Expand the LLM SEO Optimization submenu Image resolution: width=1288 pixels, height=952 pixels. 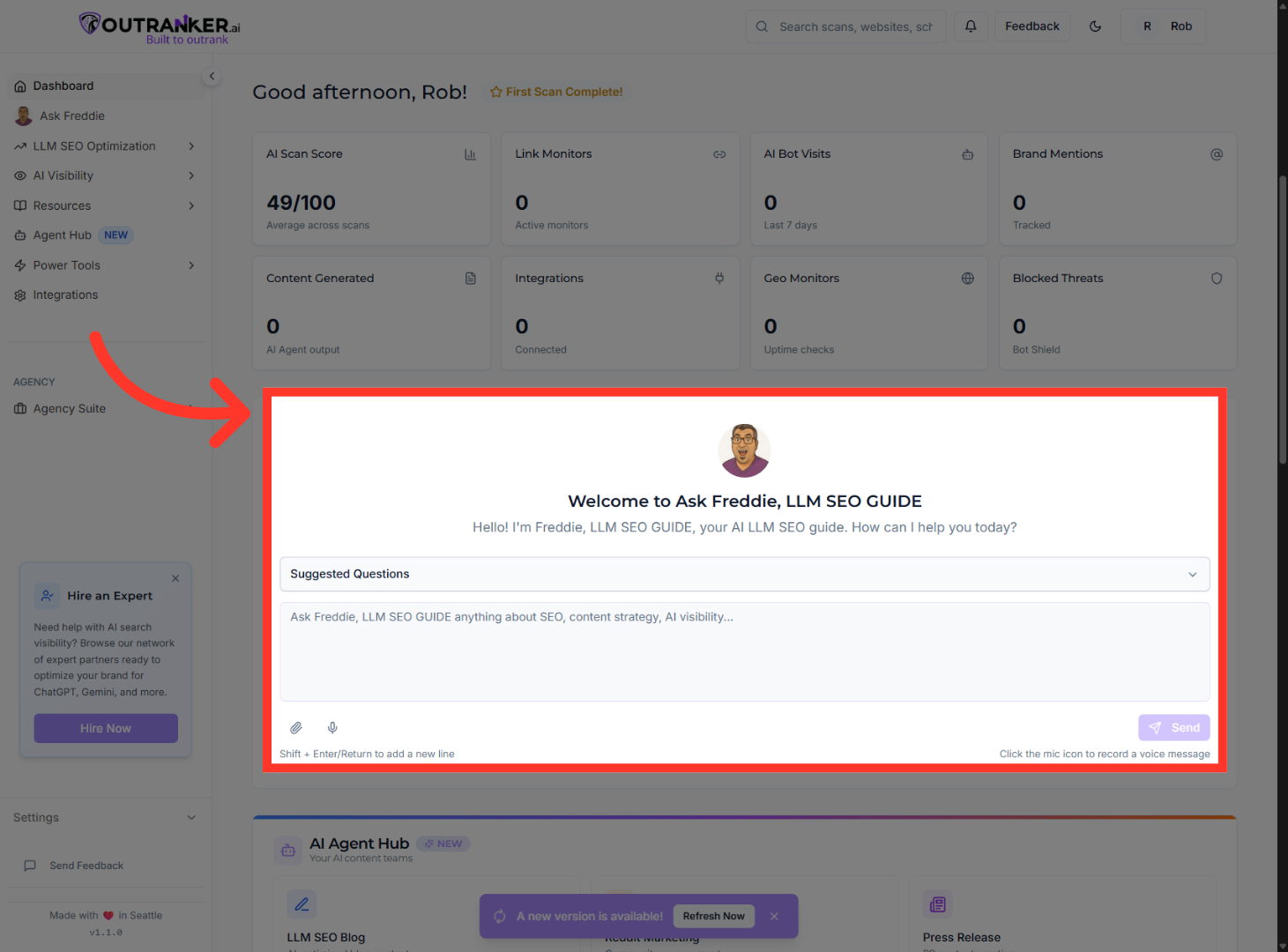(191, 146)
